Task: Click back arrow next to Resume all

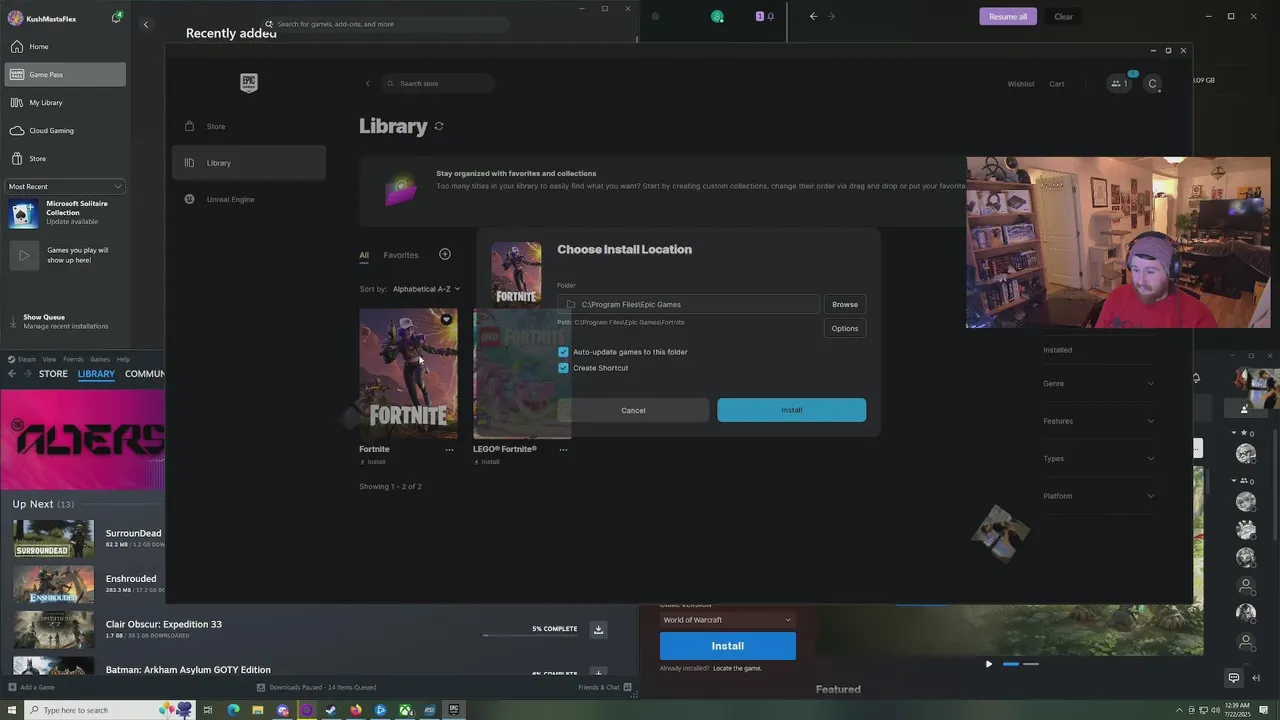Action: pos(813,16)
